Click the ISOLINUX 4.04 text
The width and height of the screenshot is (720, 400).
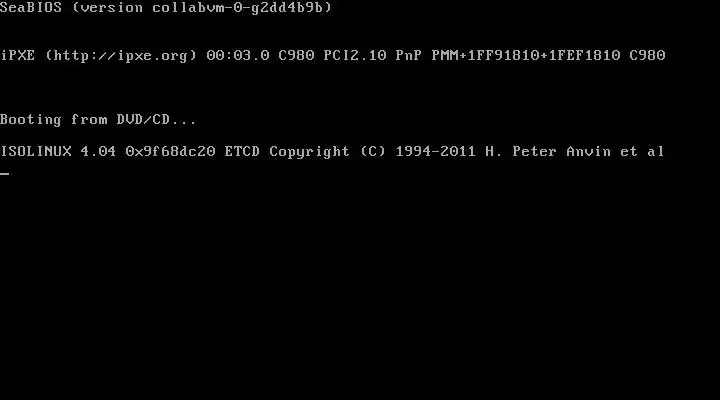pos(58,152)
